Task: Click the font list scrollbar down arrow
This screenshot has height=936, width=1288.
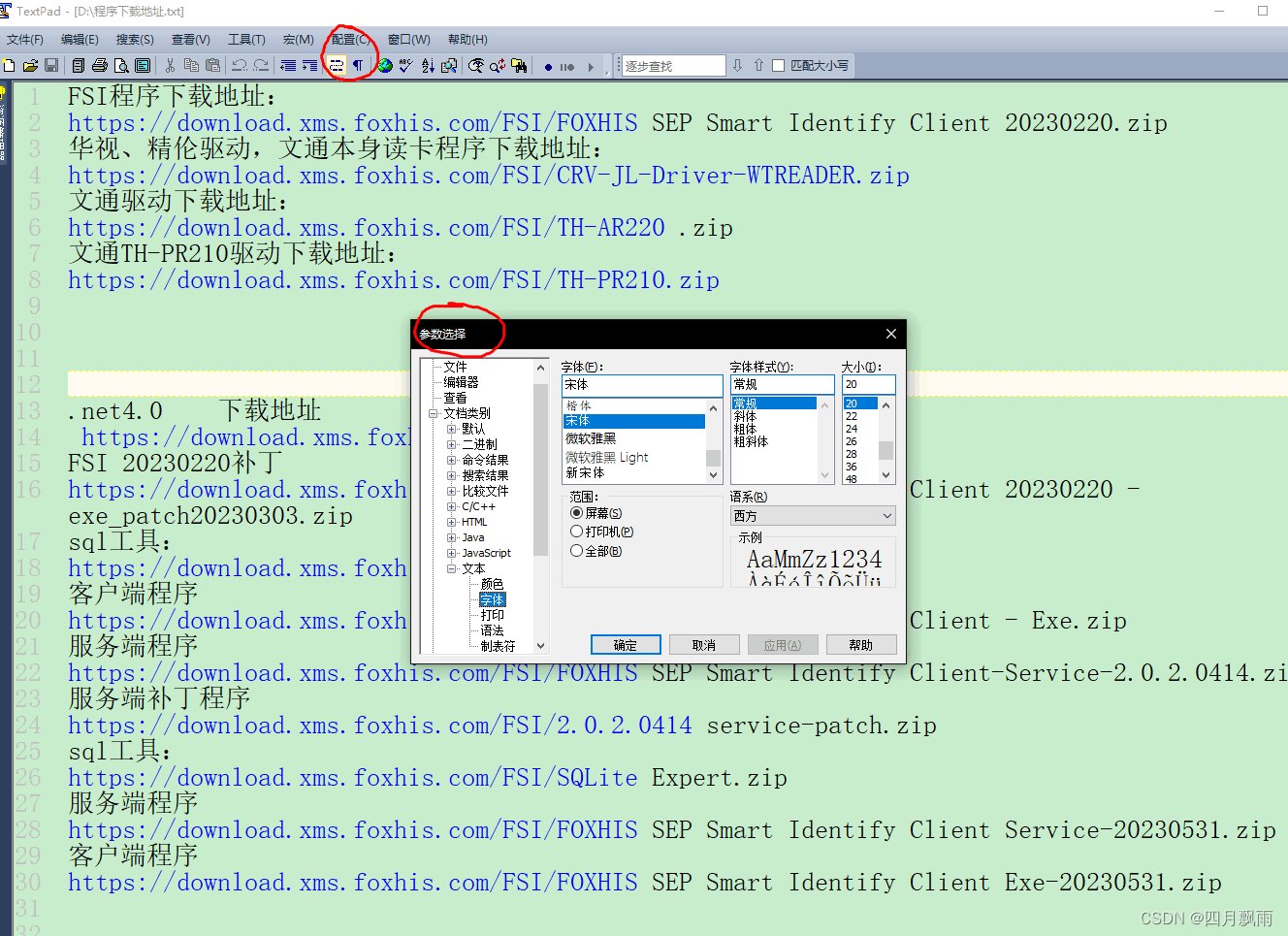Action: [714, 475]
